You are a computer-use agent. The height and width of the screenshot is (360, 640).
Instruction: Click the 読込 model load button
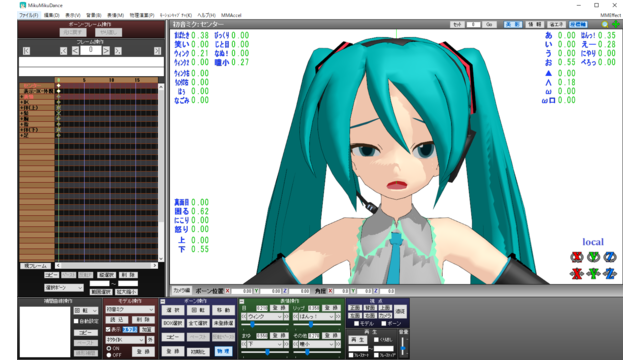(116, 320)
